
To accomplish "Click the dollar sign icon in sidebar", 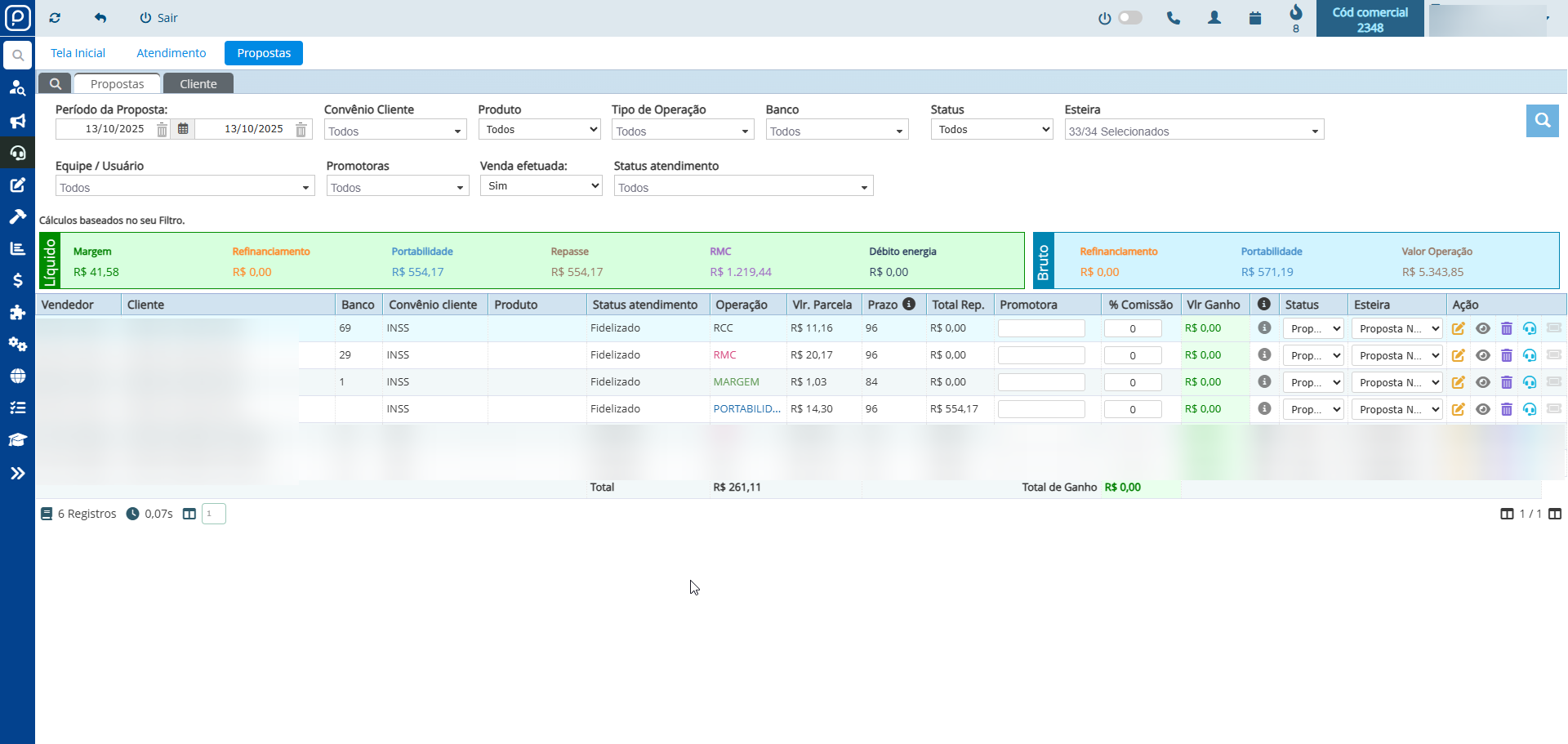I will tap(17, 280).
